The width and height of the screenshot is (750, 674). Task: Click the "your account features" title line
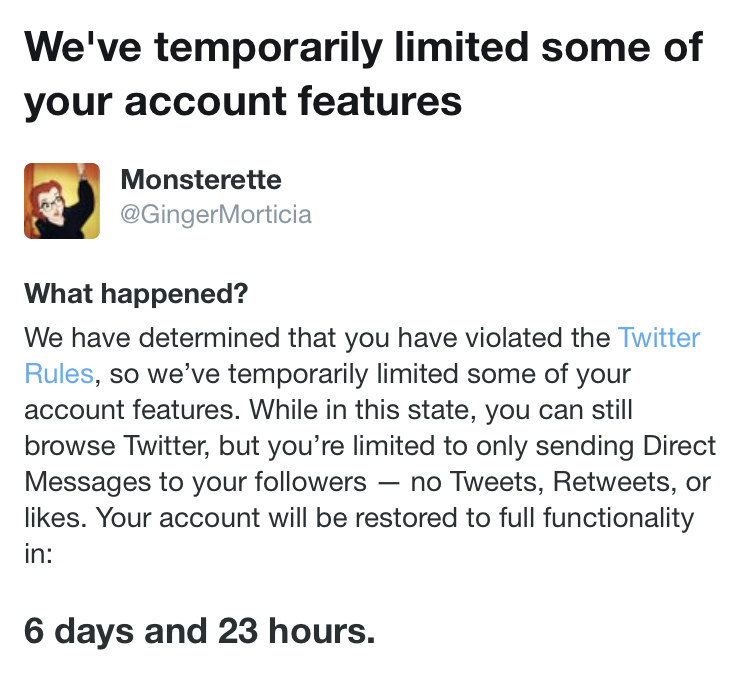coord(243,102)
